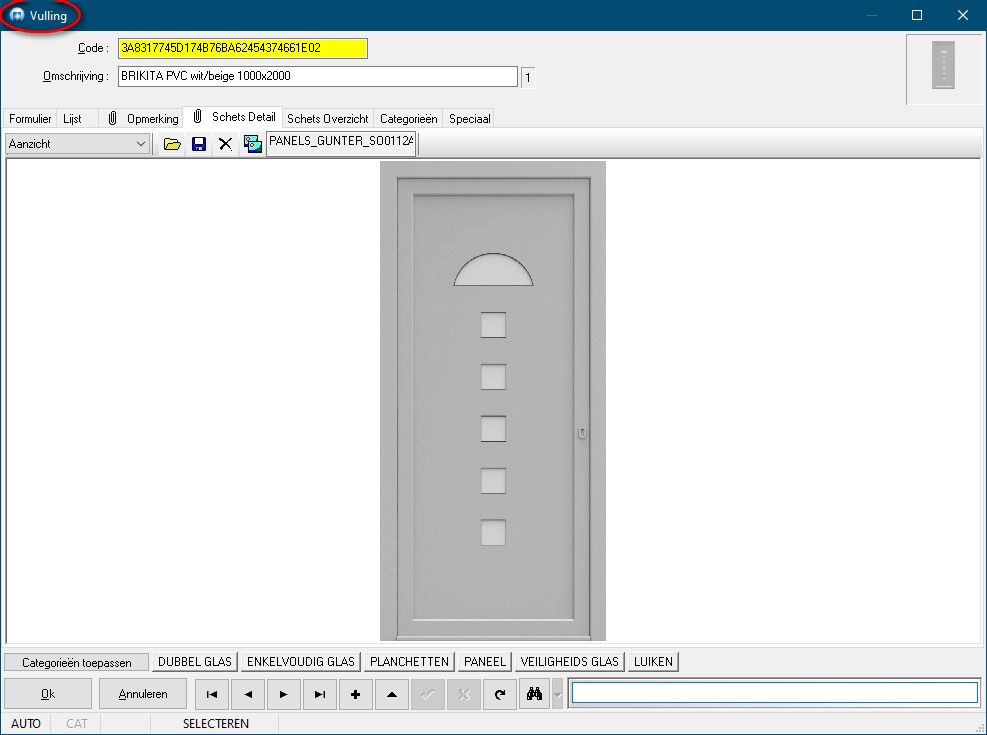Click the refresh arrow button
This screenshot has height=735, width=987.
pyautogui.click(x=500, y=694)
